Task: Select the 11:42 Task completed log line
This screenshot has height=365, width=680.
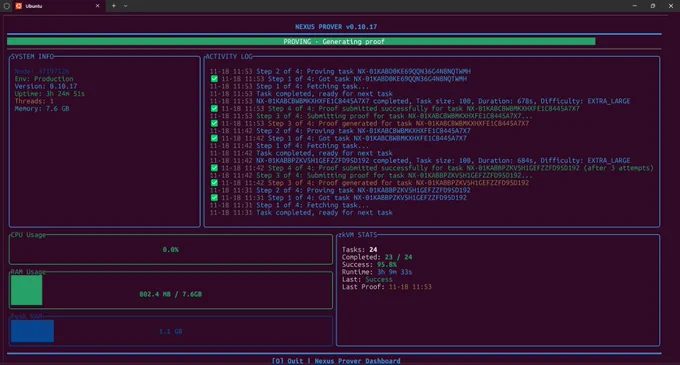Action: [x=301, y=153]
